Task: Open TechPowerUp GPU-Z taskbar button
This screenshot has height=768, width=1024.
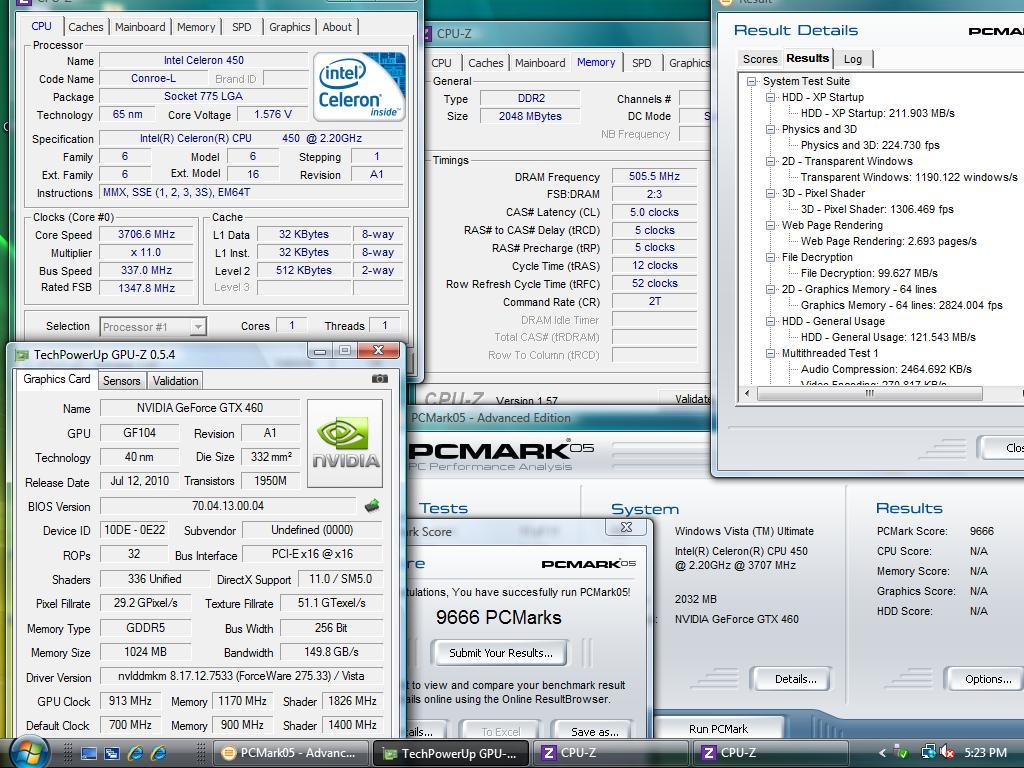Action: coord(452,753)
